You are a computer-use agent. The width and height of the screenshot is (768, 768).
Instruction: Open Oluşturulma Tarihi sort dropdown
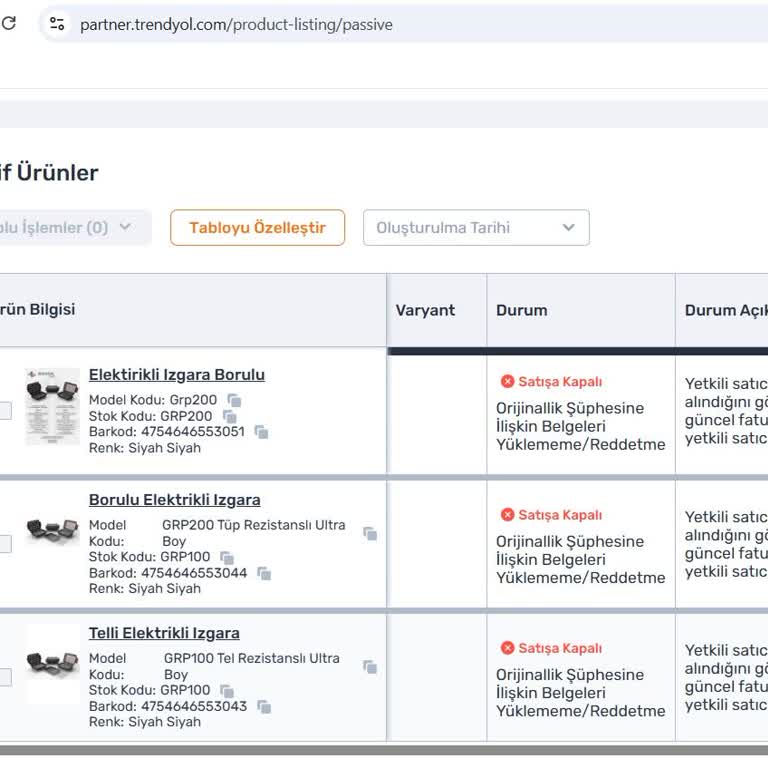(476, 228)
